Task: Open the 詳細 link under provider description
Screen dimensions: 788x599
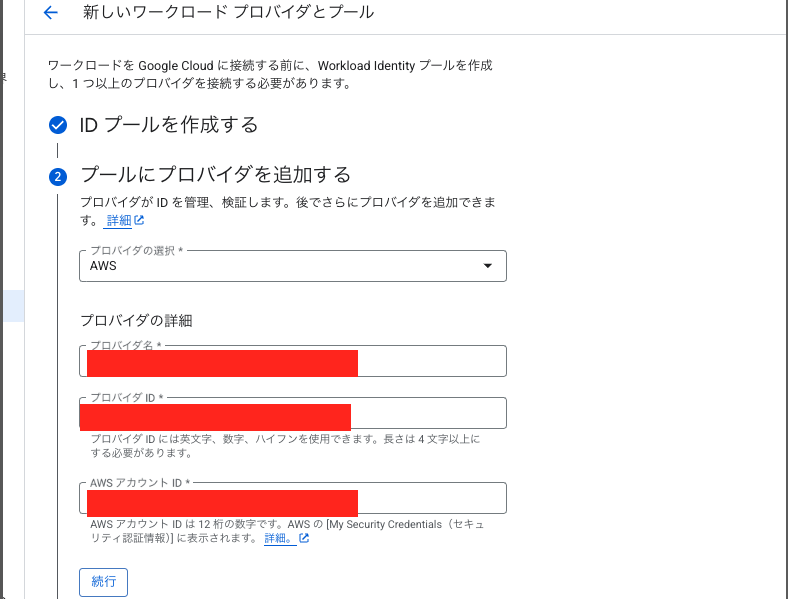Action: tap(119, 221)
